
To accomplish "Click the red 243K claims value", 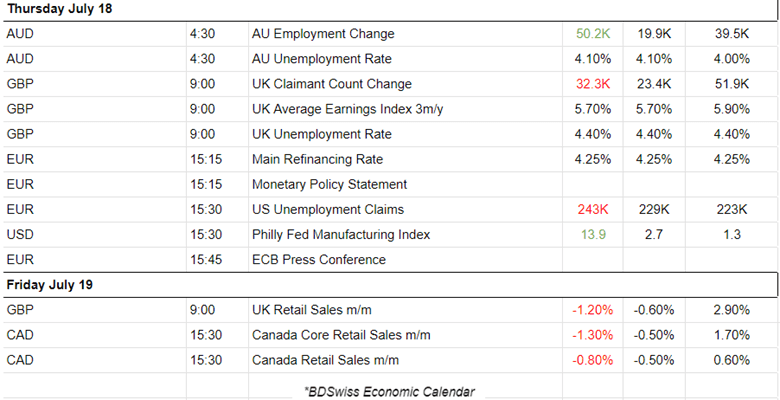I will pos(594,209).
